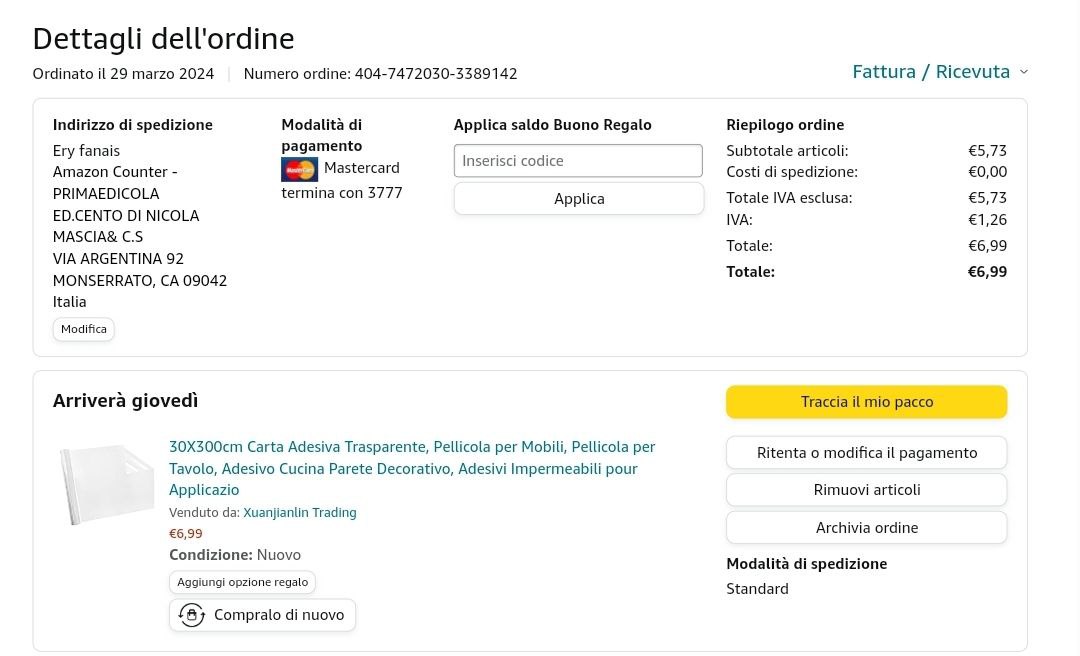The height and width of the screenshot is (656, 1080).
Task: Click Modifica under the shipping address
Action: (84, 329)
